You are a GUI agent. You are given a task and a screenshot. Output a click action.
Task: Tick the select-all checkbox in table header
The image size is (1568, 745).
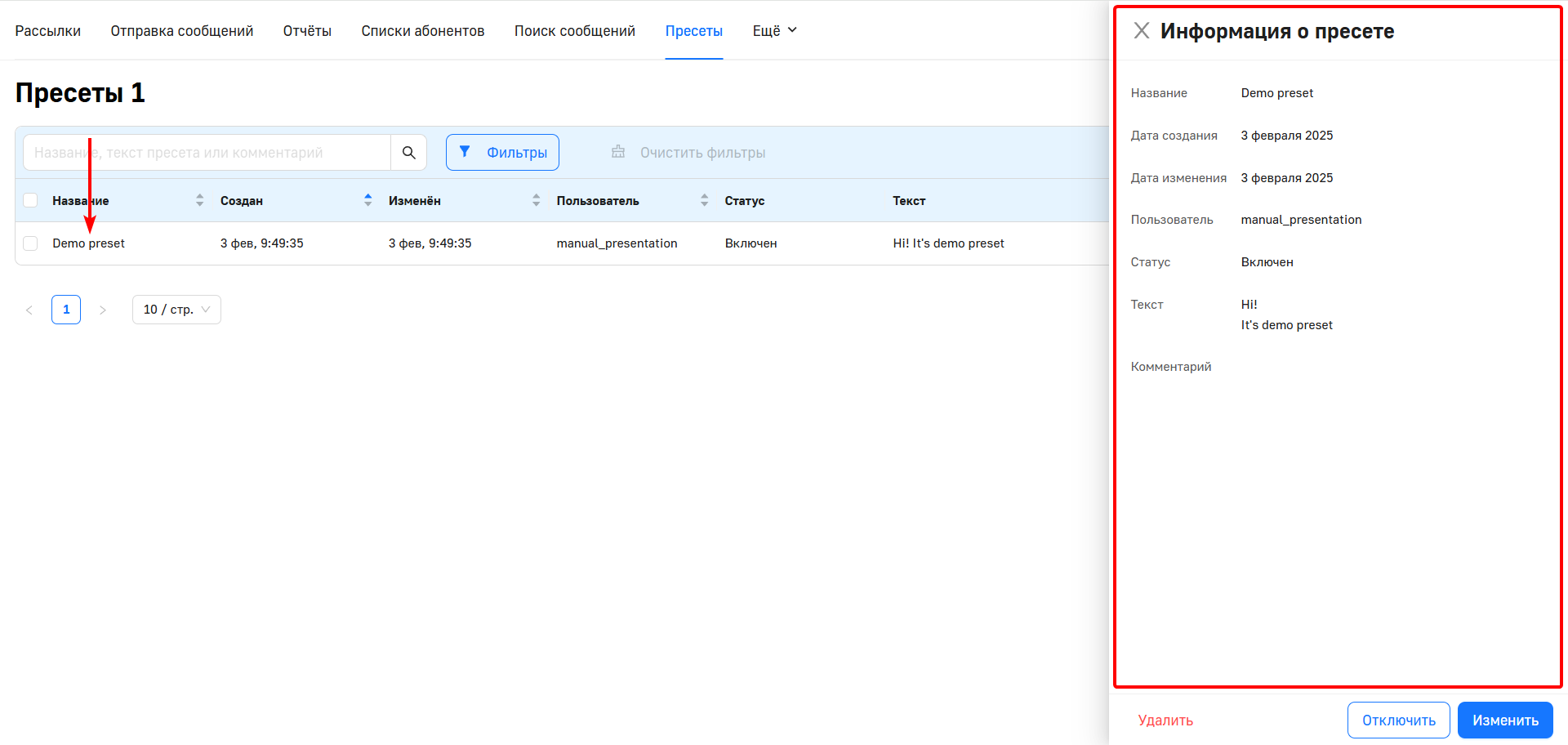pos(31,201)
